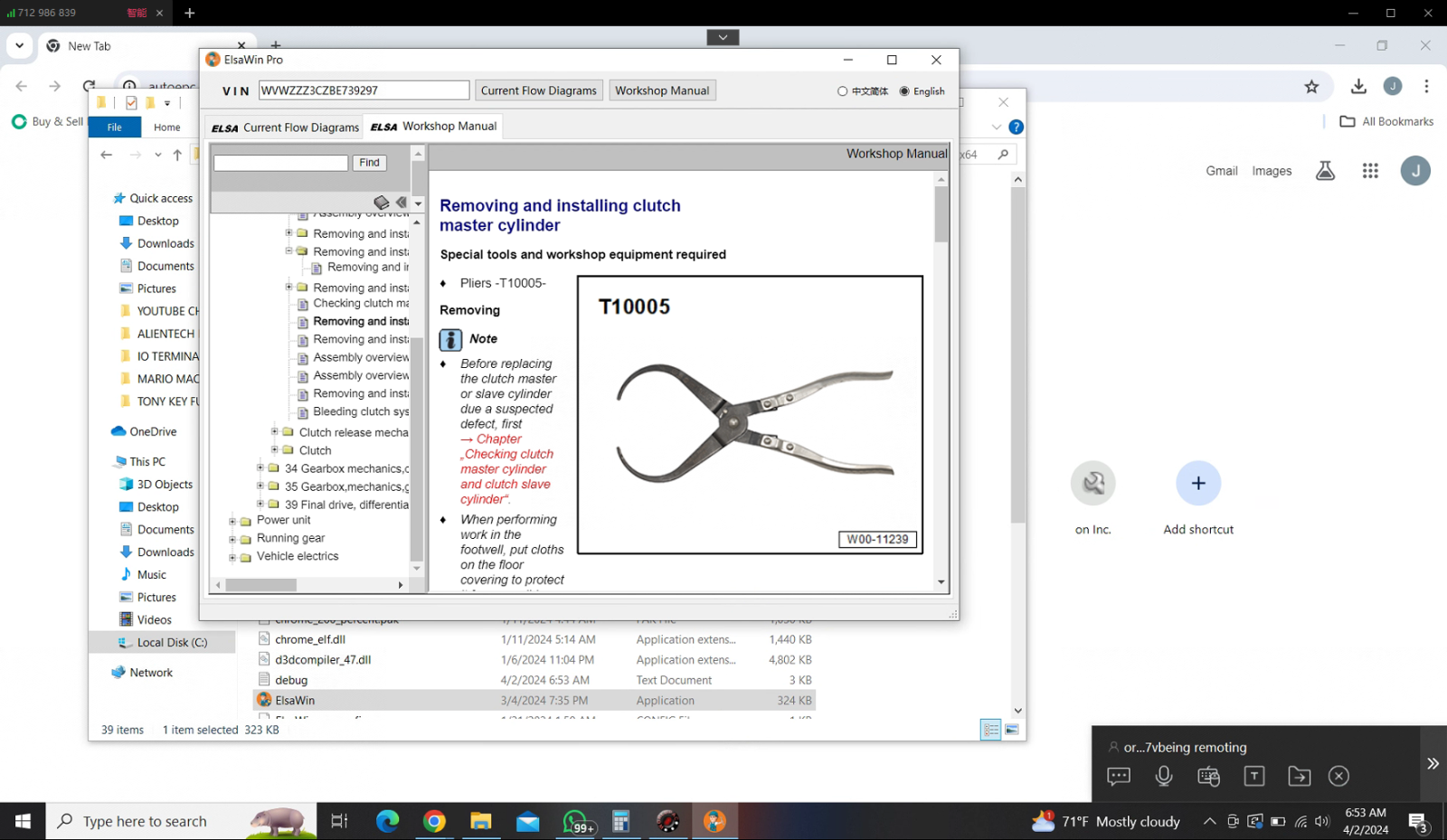This screenshot has height=840, width=1447.
Task: Expand the Power unit tree node
Action: click(232, 521)
